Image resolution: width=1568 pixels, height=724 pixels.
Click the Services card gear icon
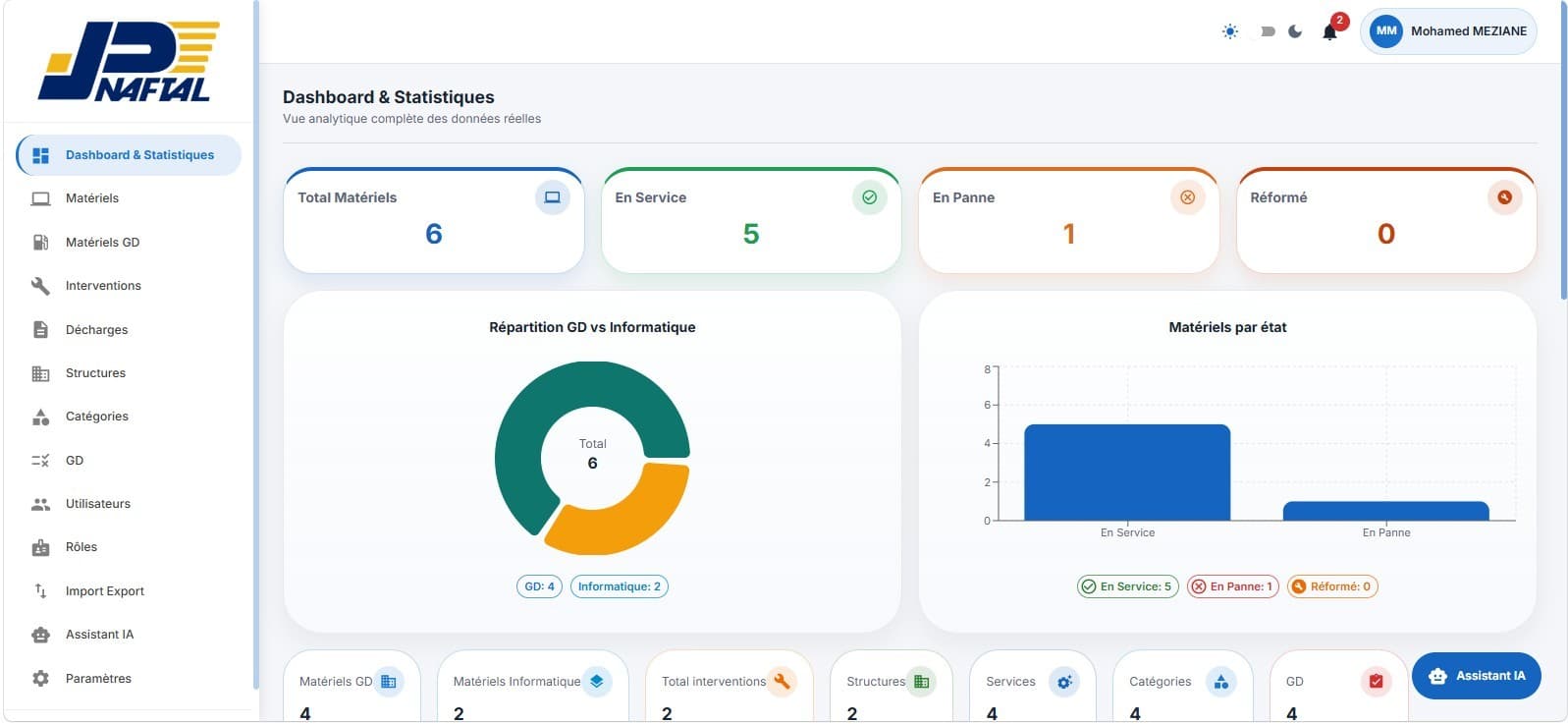1064,681
